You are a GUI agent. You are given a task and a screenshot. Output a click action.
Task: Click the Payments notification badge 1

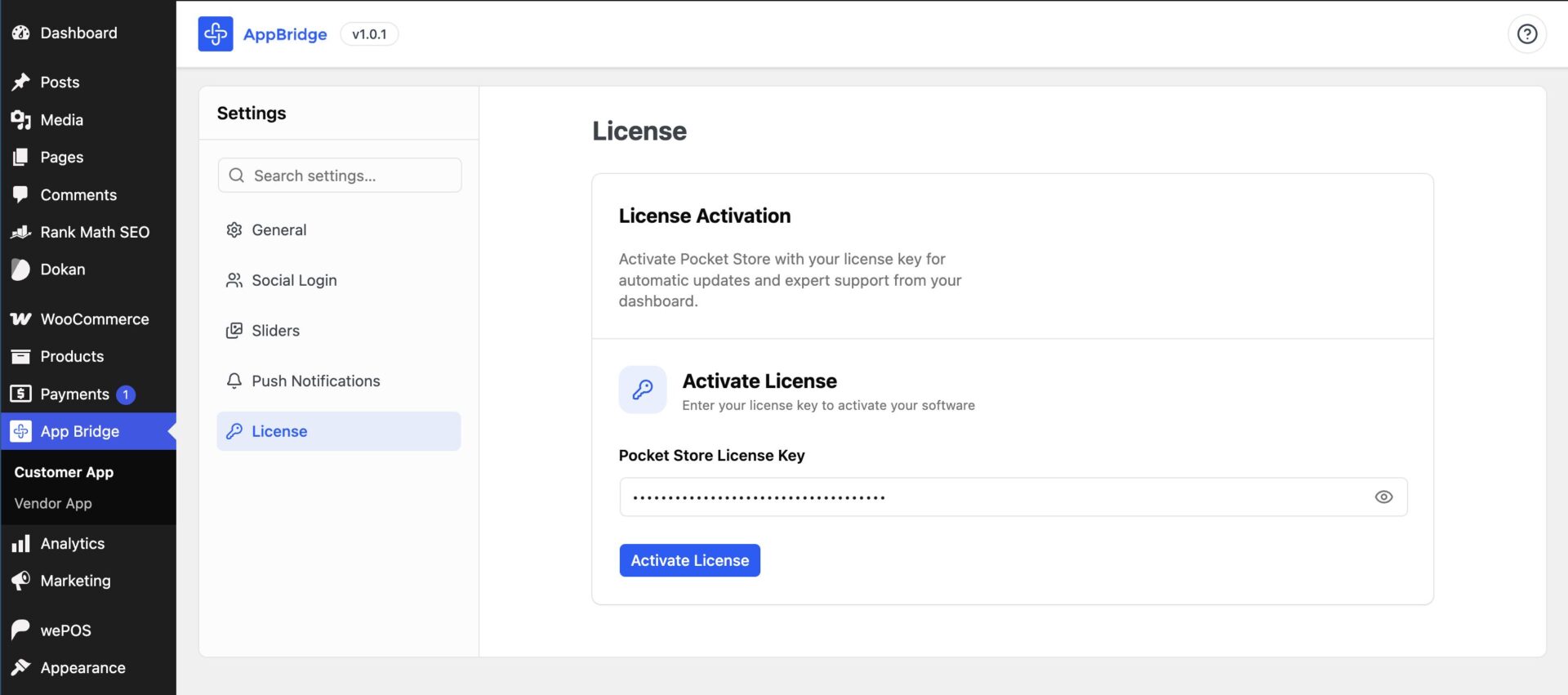(x=126, y=394)
